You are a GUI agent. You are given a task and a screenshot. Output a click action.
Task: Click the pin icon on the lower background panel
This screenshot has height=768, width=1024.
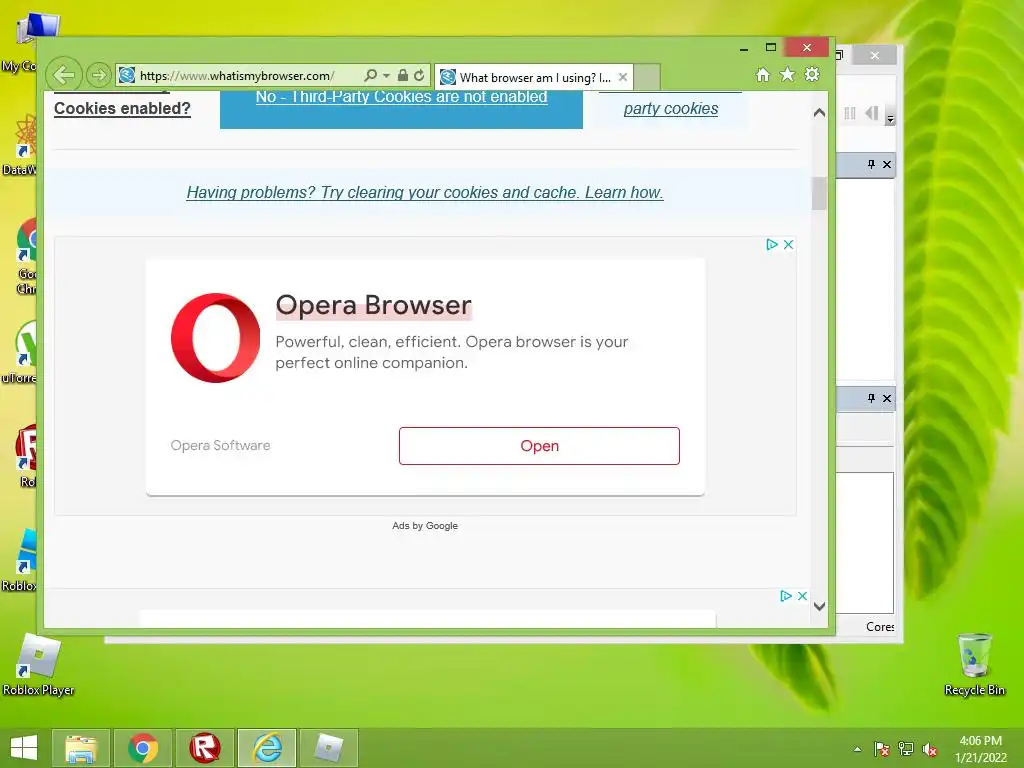coord(871,398)
